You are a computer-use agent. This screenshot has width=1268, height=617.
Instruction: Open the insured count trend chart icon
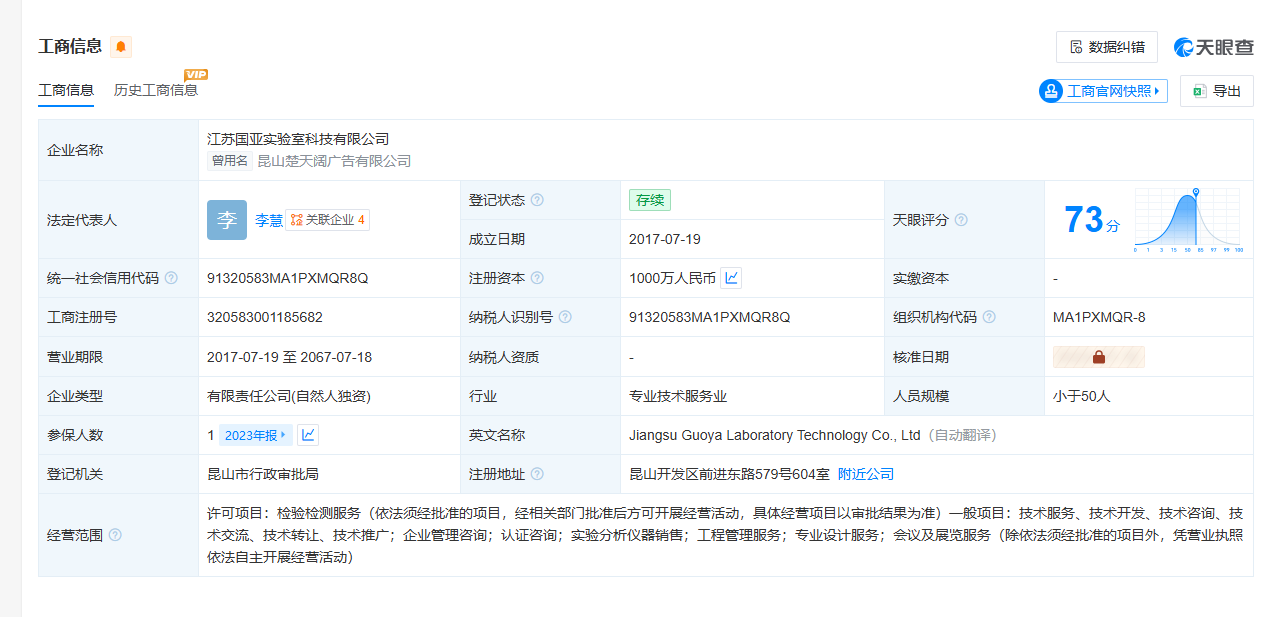point(309,435)
